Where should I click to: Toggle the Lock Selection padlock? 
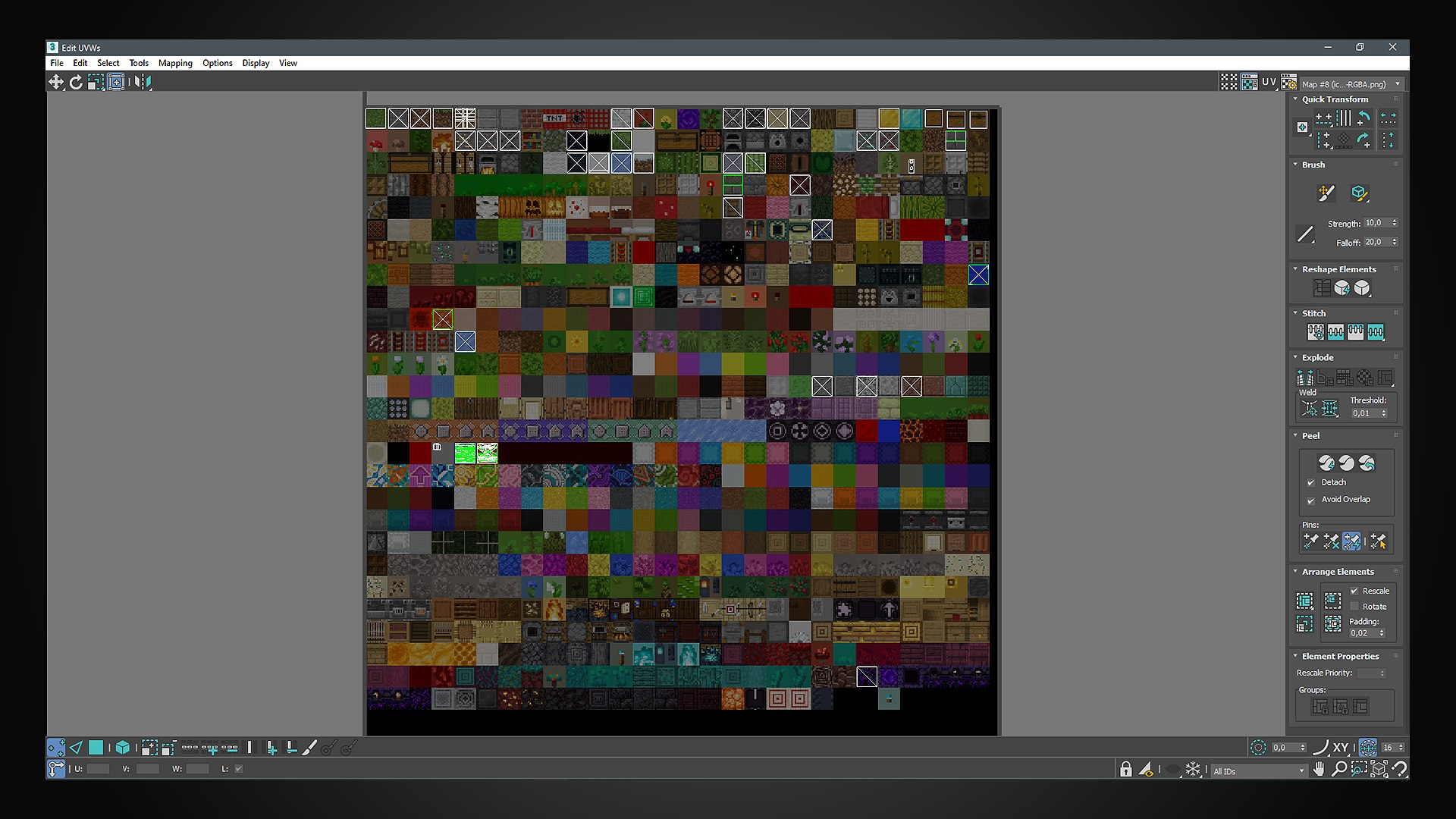pos(1126,770)
